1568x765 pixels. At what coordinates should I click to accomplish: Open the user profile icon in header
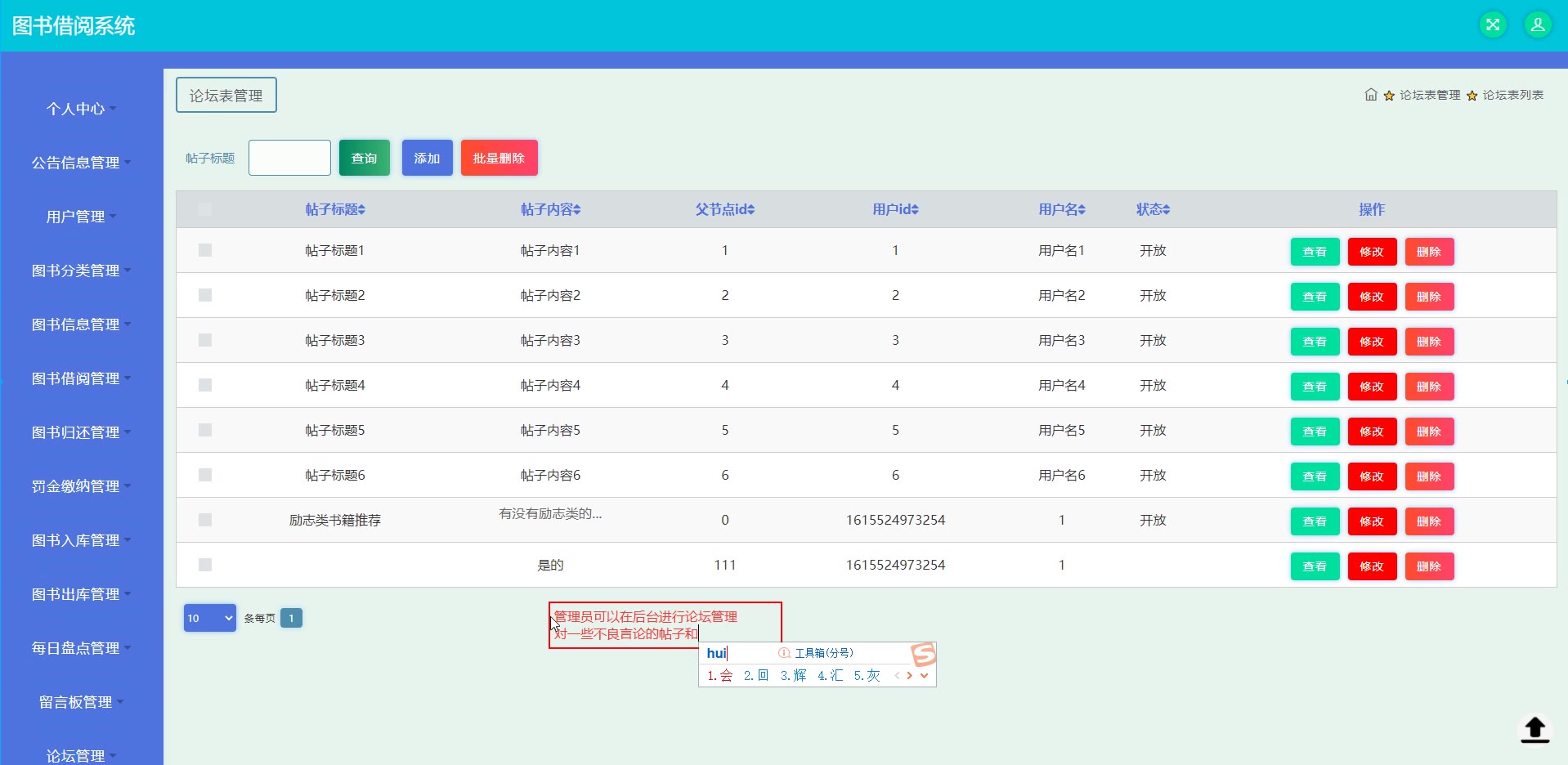(x=1537, y=25)
